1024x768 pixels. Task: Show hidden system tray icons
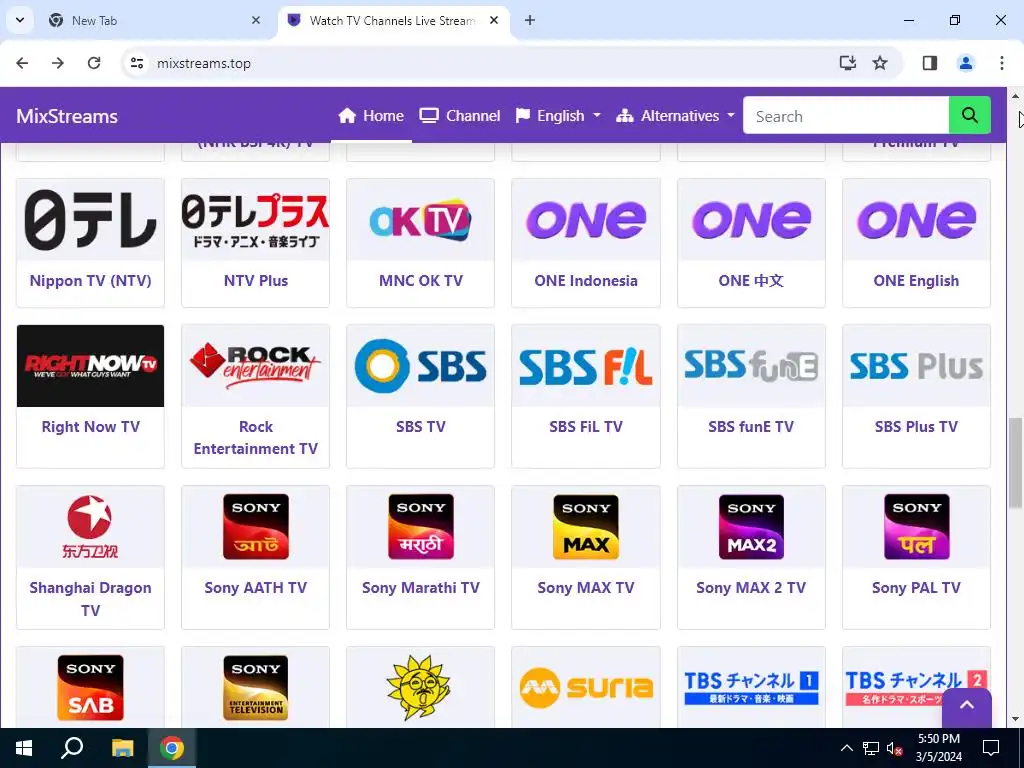pos(846,748)
